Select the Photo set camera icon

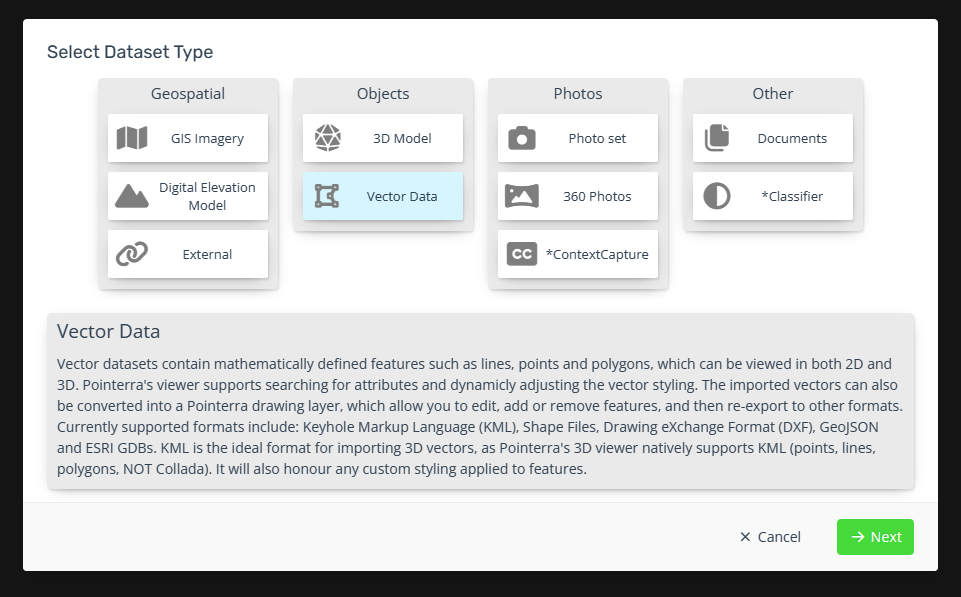click(x=522, y=138)
